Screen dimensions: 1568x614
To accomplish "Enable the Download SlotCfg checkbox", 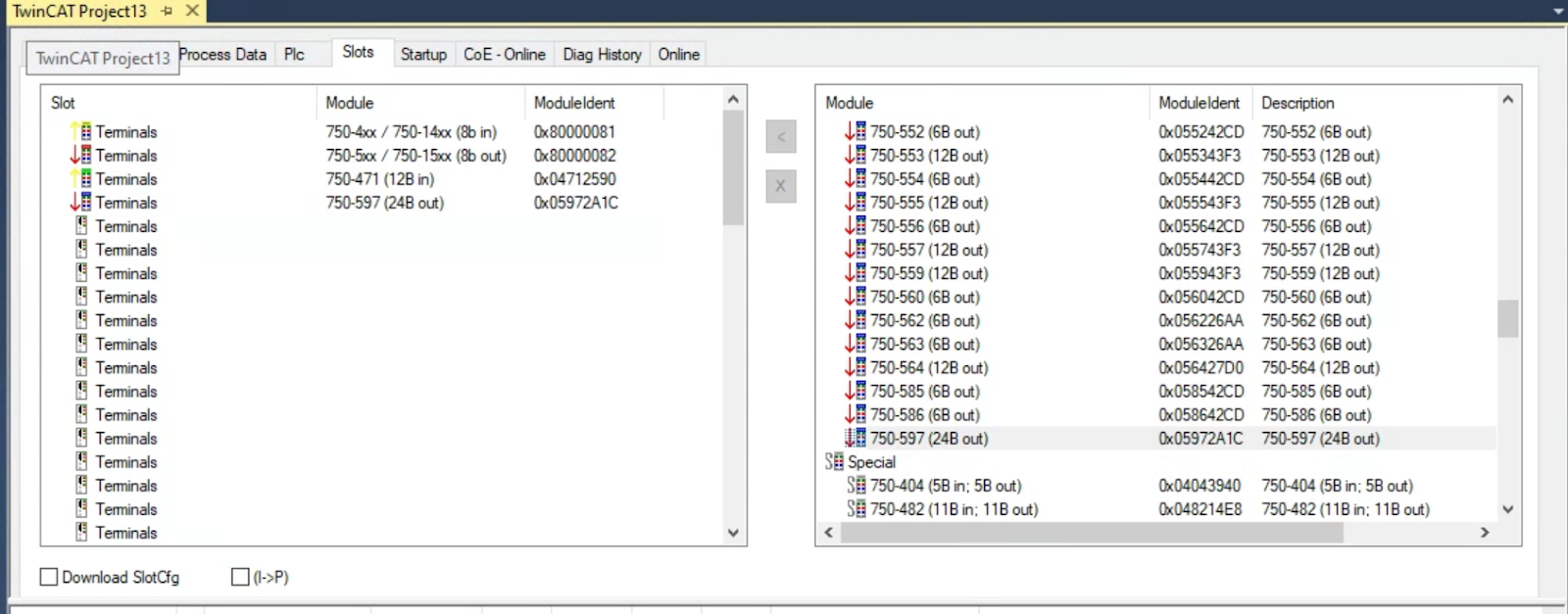I will coord(48,577).
